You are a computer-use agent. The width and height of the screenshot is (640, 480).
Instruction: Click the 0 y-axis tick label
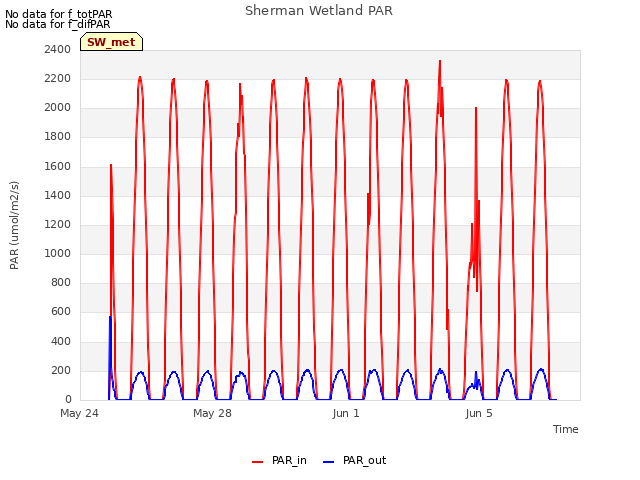click(68, 399)
